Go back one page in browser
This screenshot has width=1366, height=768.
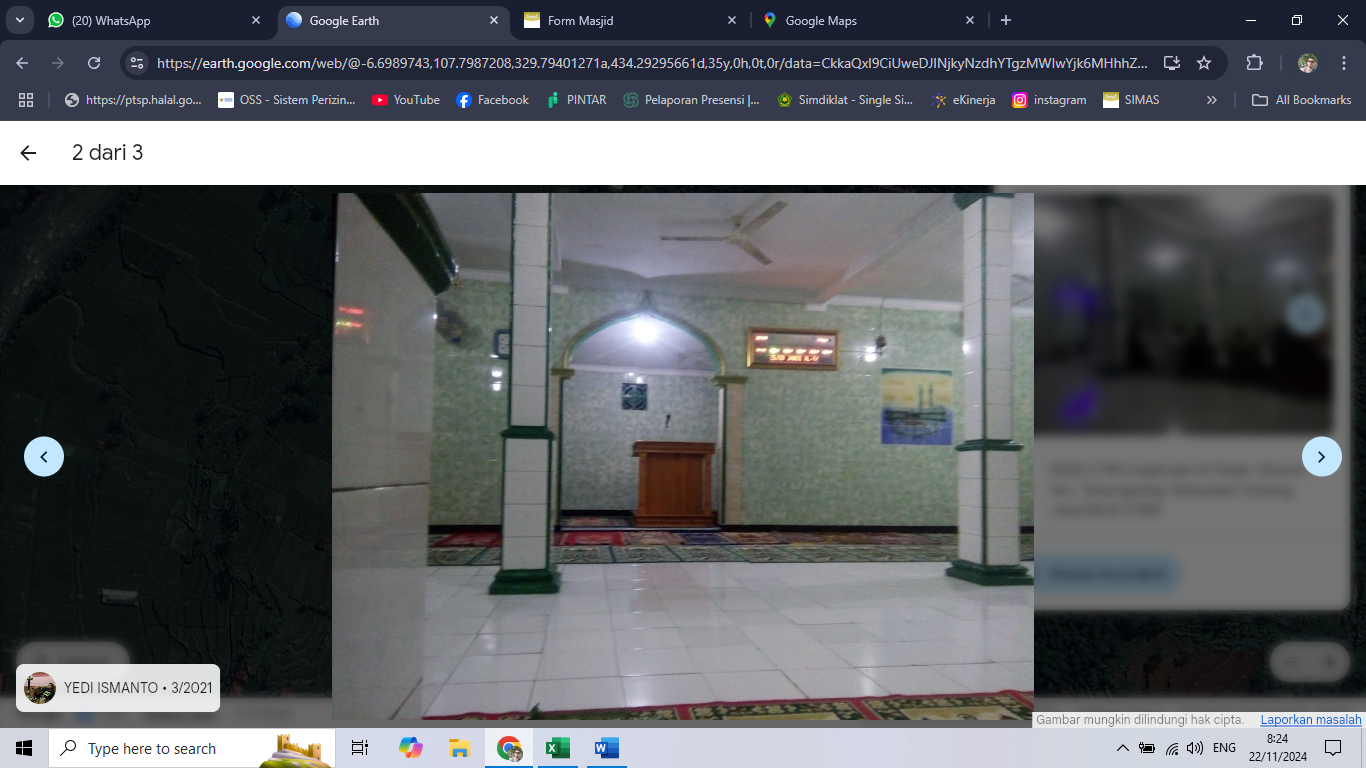click(23, 63)
